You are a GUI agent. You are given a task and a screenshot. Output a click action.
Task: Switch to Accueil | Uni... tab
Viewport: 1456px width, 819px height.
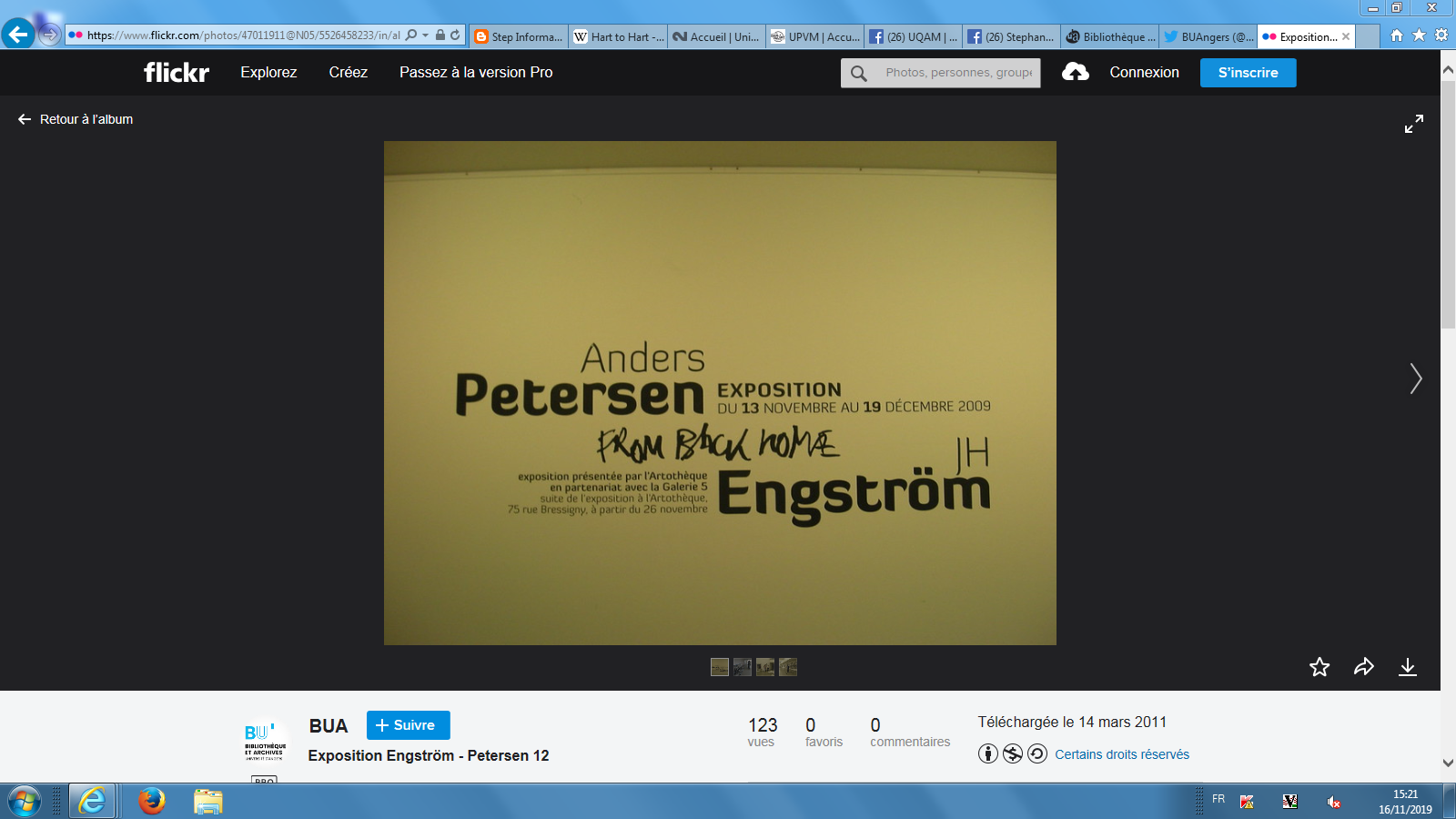click(x=717, y=36)
